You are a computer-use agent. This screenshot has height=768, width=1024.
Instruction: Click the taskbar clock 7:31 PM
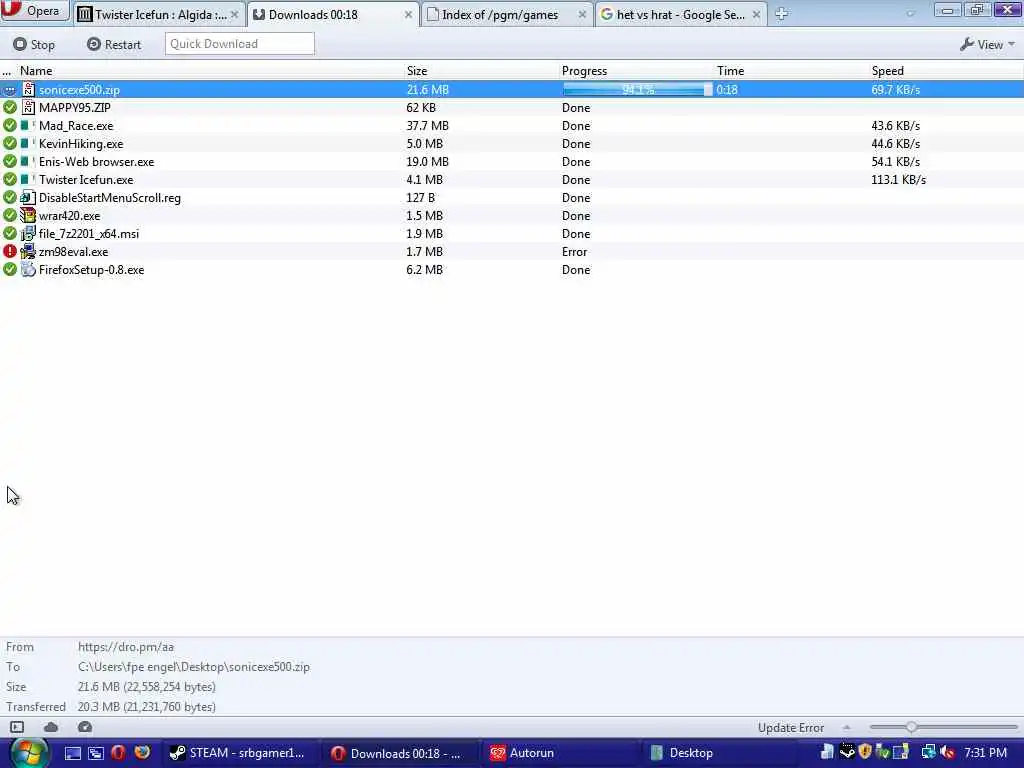point(985,753)
